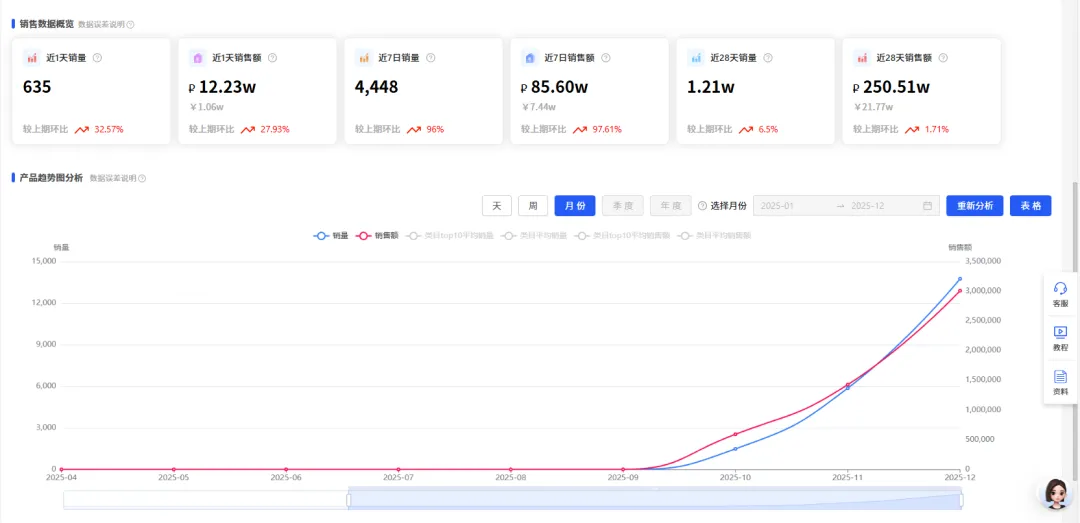The width and height of the screenshot is (1080, 523).
Task: Click 2025-12 销量 data point on chart
Action: pos(960,279)
